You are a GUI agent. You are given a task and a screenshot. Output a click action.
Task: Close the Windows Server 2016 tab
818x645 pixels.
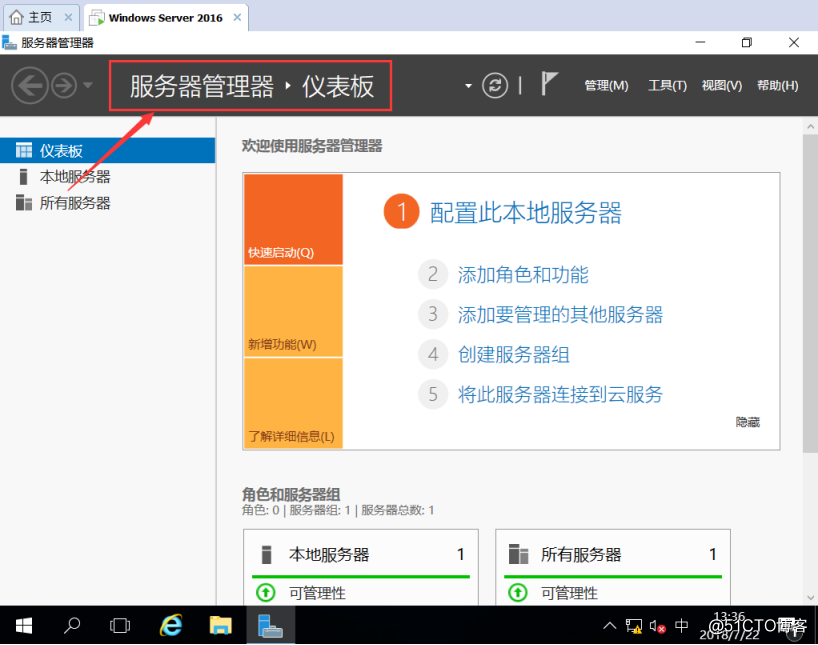tap(237, 17)
